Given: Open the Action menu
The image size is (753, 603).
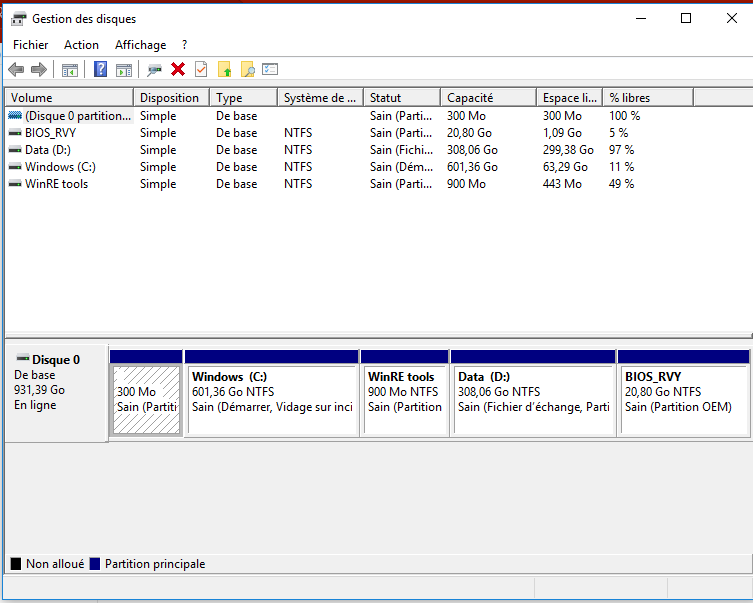Looking at the screenshot, I should coord(82,45).
